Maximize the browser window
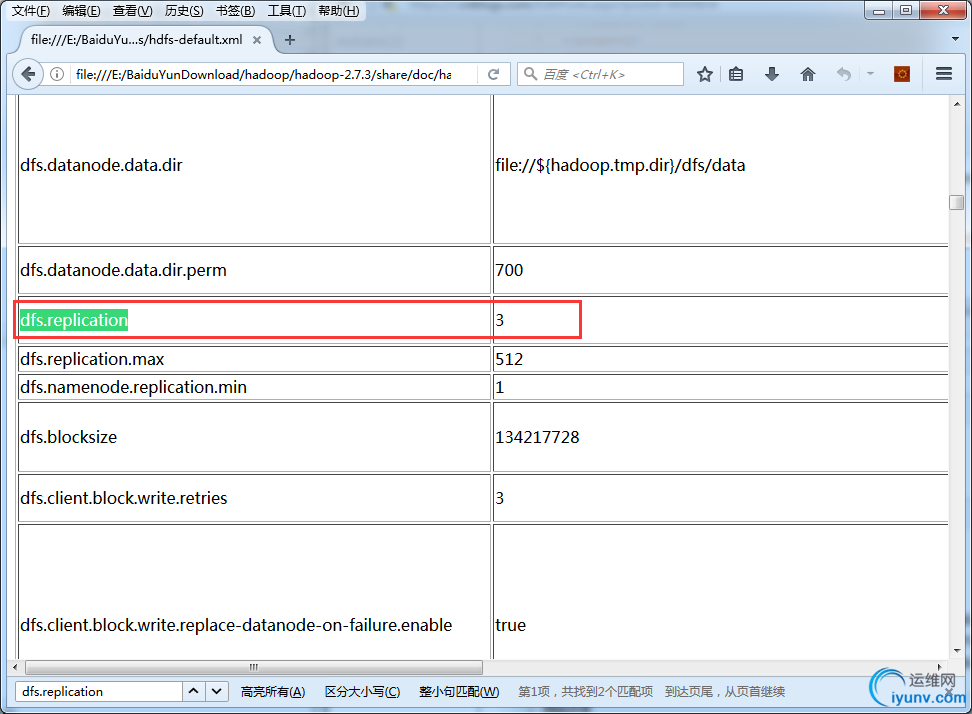The image size is (972, 714). point(906,11)
